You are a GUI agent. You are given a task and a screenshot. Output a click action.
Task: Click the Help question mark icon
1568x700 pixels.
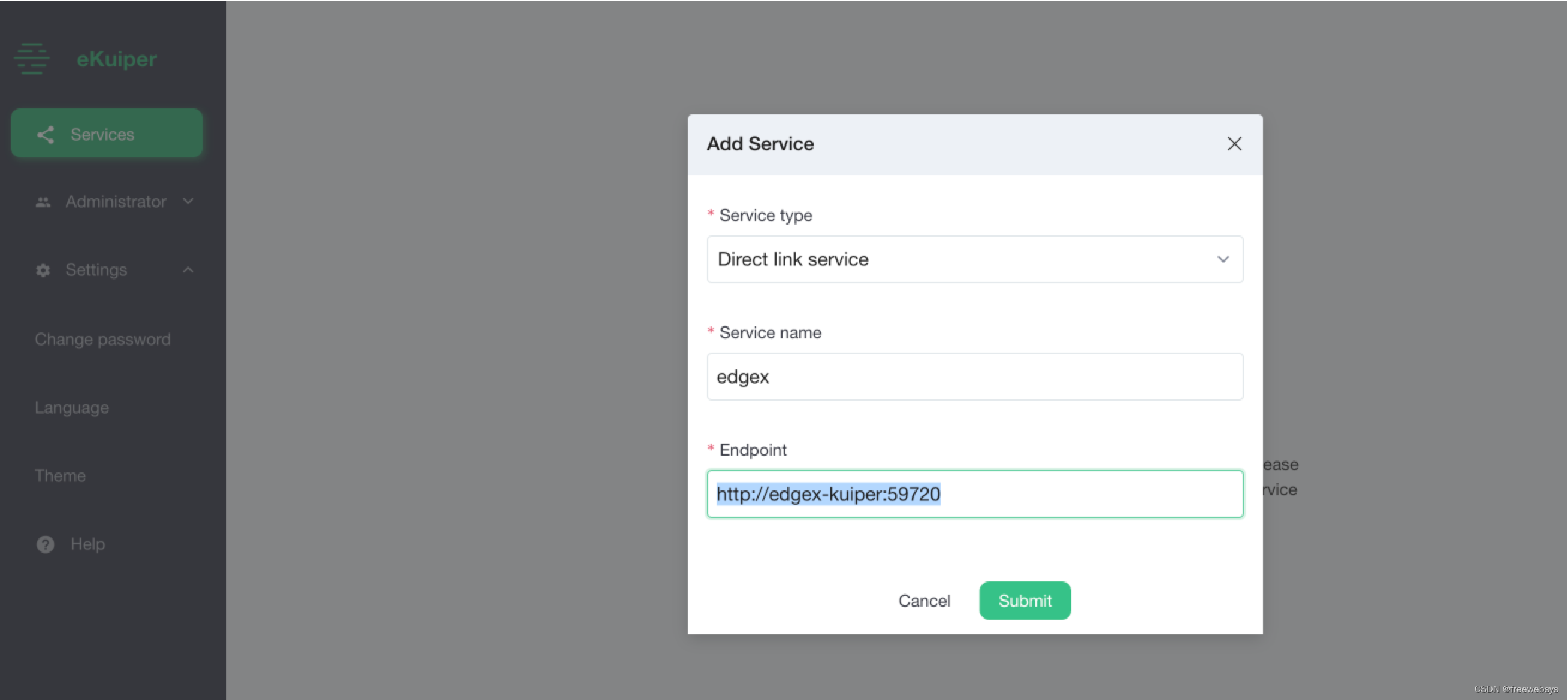tap(45, 544)
